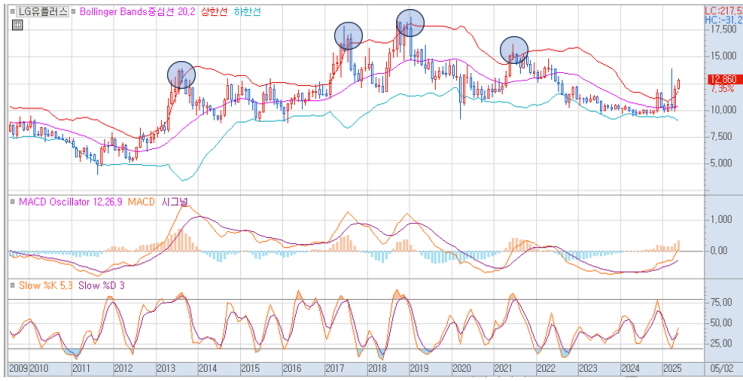Screen dimensions: 743x381
Task: Click the 7,35% change value
Action: click(x=722, y=89)
